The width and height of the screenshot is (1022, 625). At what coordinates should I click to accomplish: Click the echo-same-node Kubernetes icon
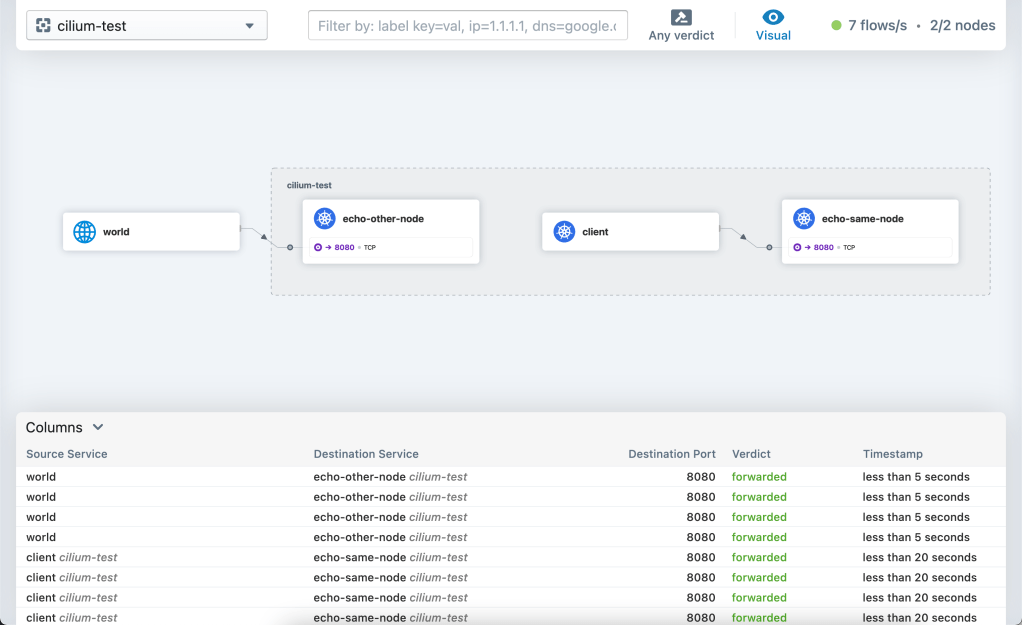pyautogui.click(x=804, y=219)
